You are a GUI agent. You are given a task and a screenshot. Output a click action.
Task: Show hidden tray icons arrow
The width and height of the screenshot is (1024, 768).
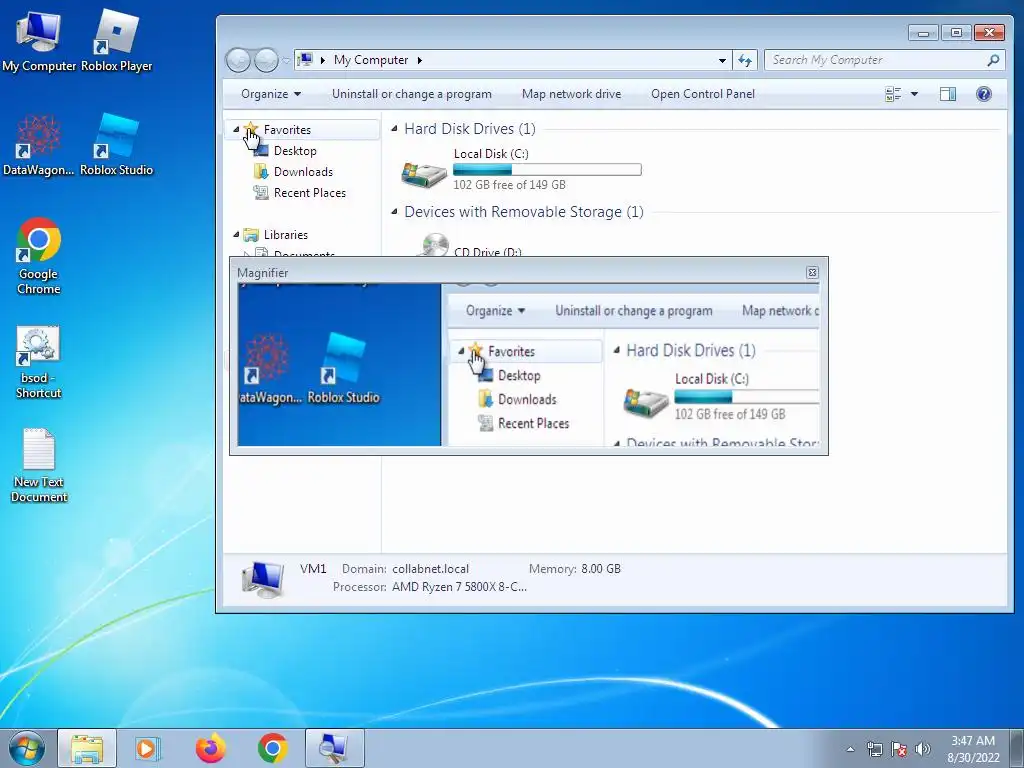(x=850, y=749)
